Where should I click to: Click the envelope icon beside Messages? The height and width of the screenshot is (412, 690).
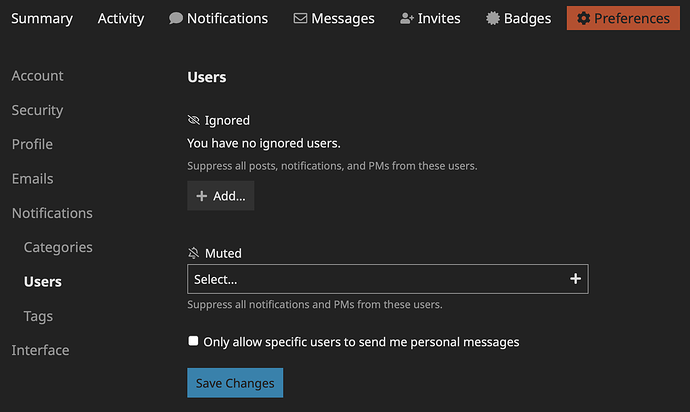click(300, 18)
